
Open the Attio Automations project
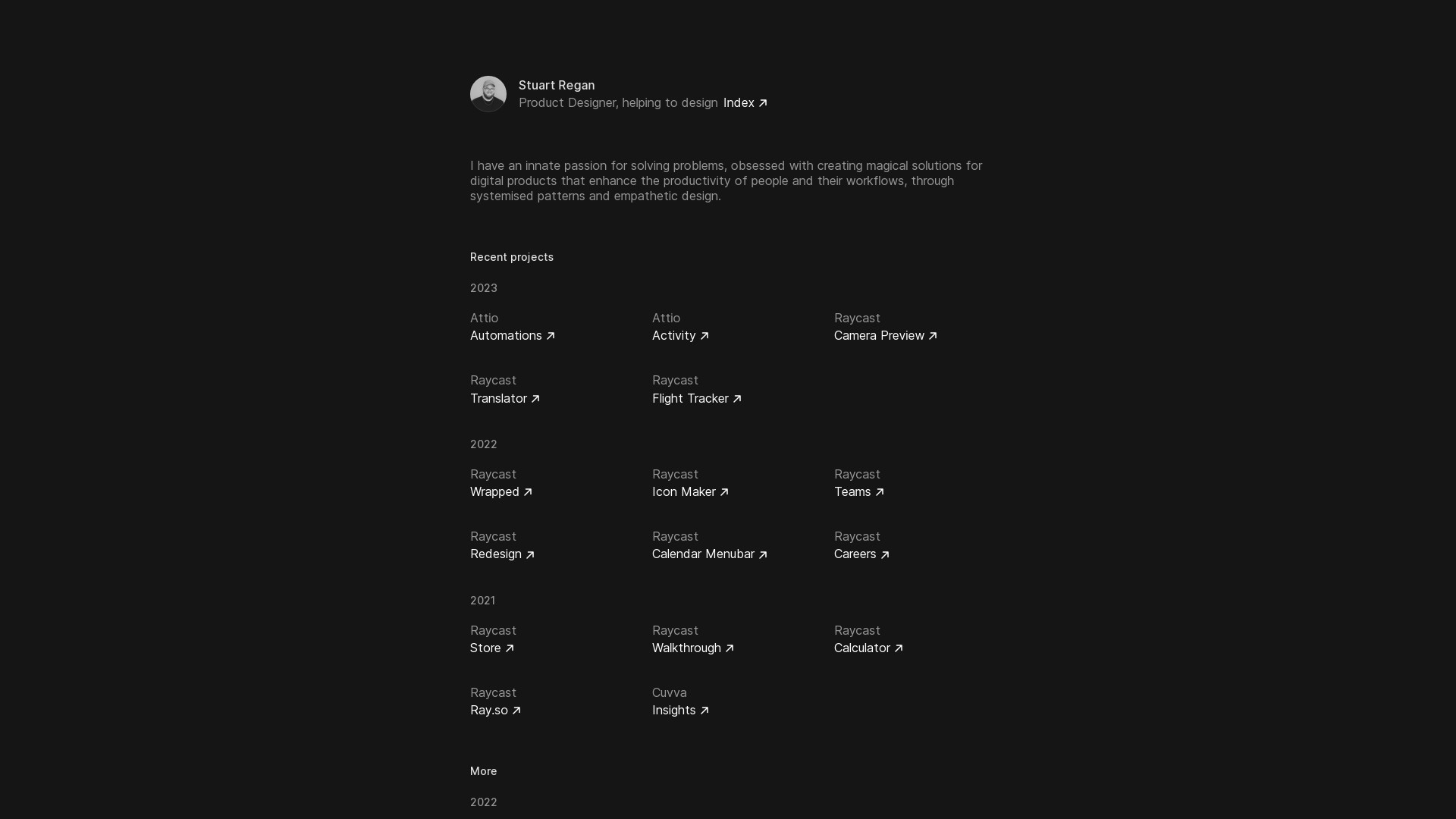click(x=506, y=335)
